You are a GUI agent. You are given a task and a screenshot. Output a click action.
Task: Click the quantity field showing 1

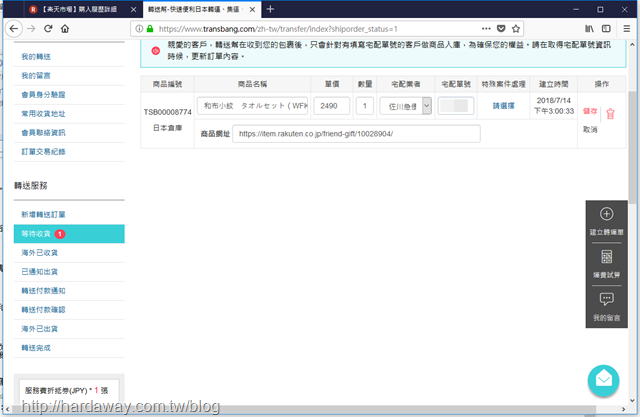[364, 106]
